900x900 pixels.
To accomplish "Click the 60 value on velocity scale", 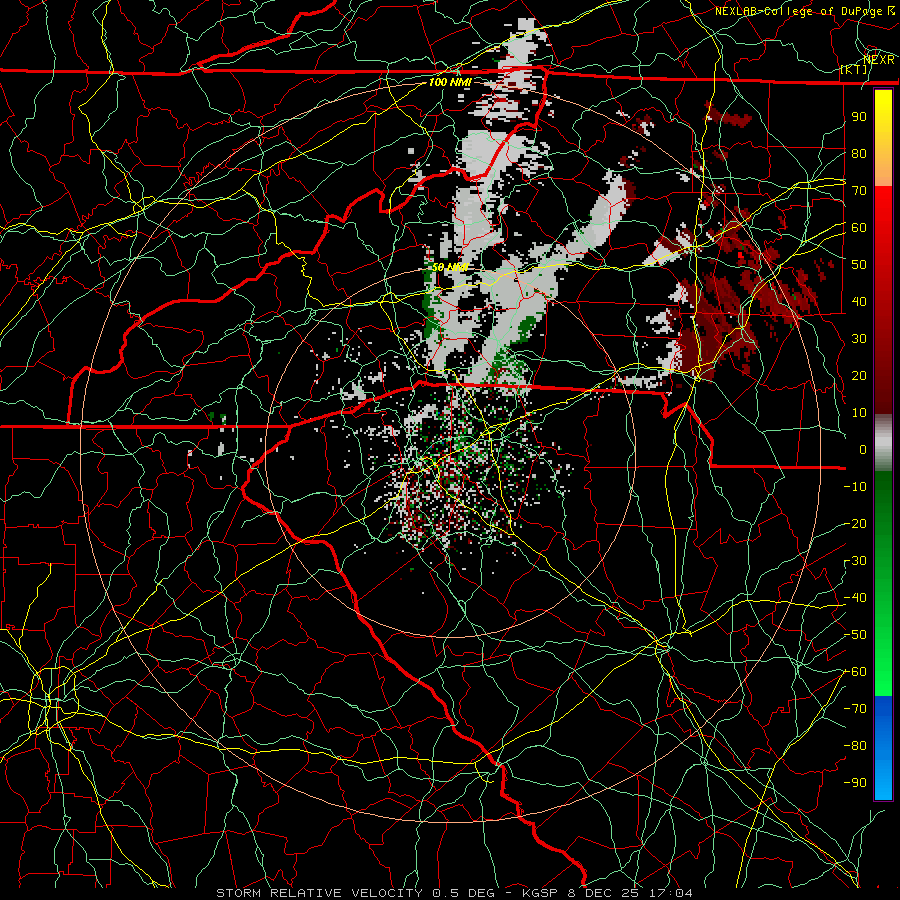I will pyautogui.click(x=859, y=227).
